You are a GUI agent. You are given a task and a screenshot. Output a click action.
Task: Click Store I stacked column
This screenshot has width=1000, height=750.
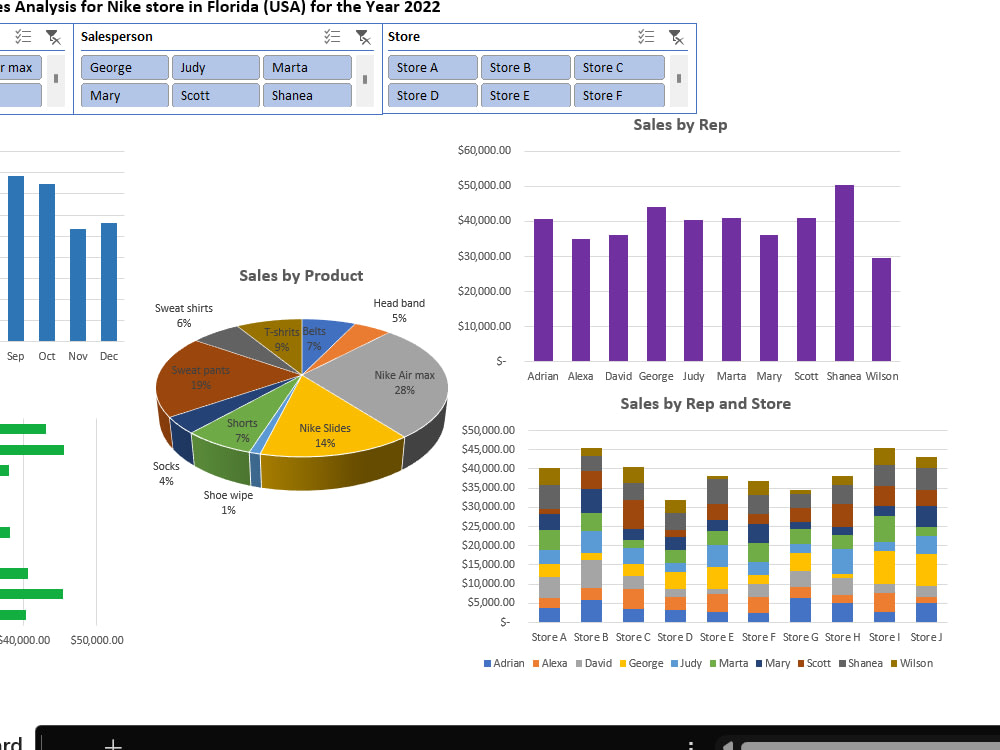click(x=884, y=535)
